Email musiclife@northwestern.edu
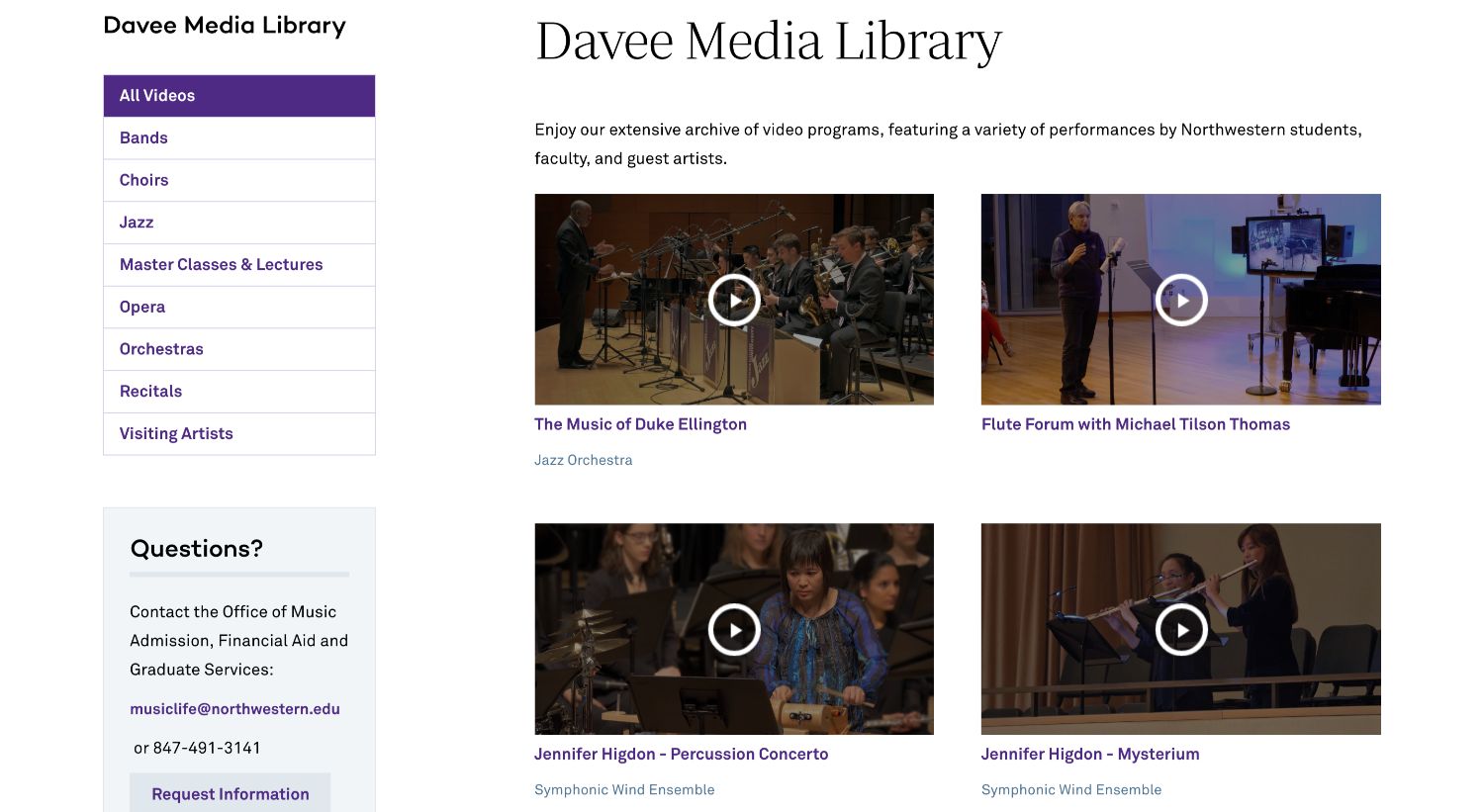1484x812 pixels. [x=234, y=709]
